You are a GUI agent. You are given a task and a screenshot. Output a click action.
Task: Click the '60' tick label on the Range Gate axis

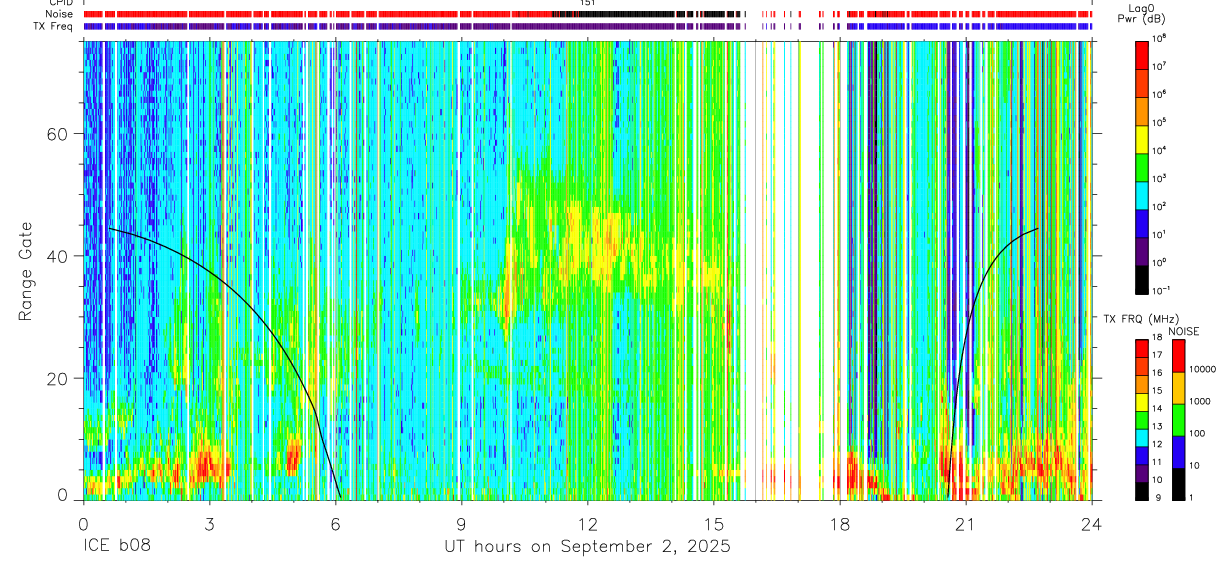click(59, 134)
